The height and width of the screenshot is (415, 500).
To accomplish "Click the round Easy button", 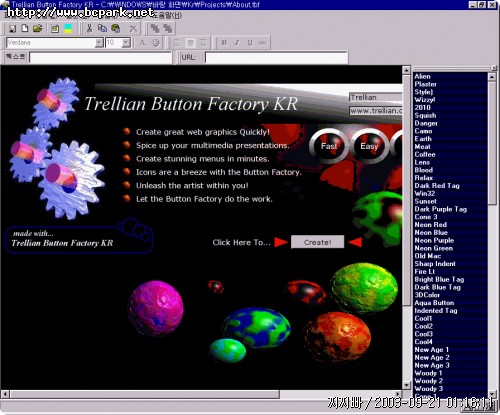I will [369, 146].
